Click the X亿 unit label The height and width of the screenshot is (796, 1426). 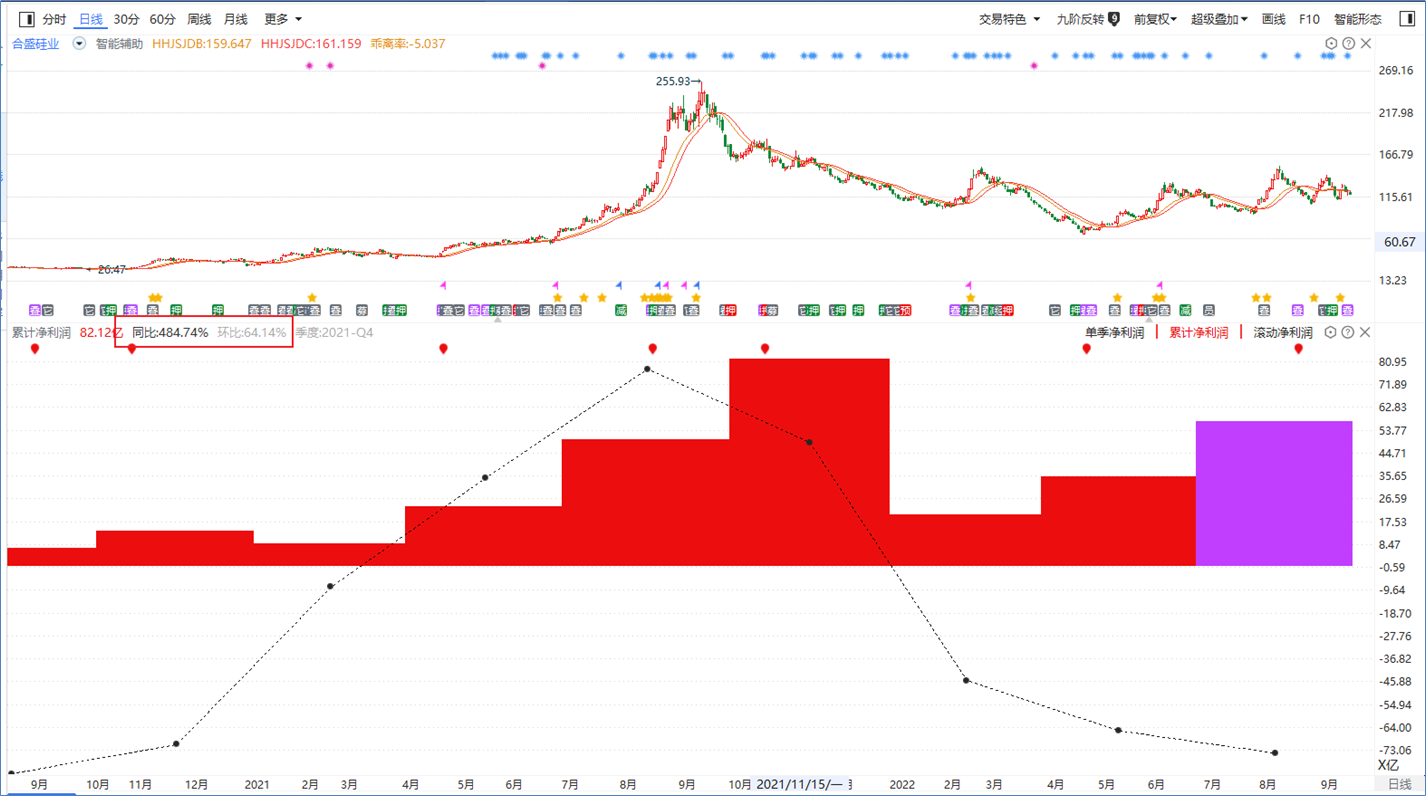click(1389, 765)
